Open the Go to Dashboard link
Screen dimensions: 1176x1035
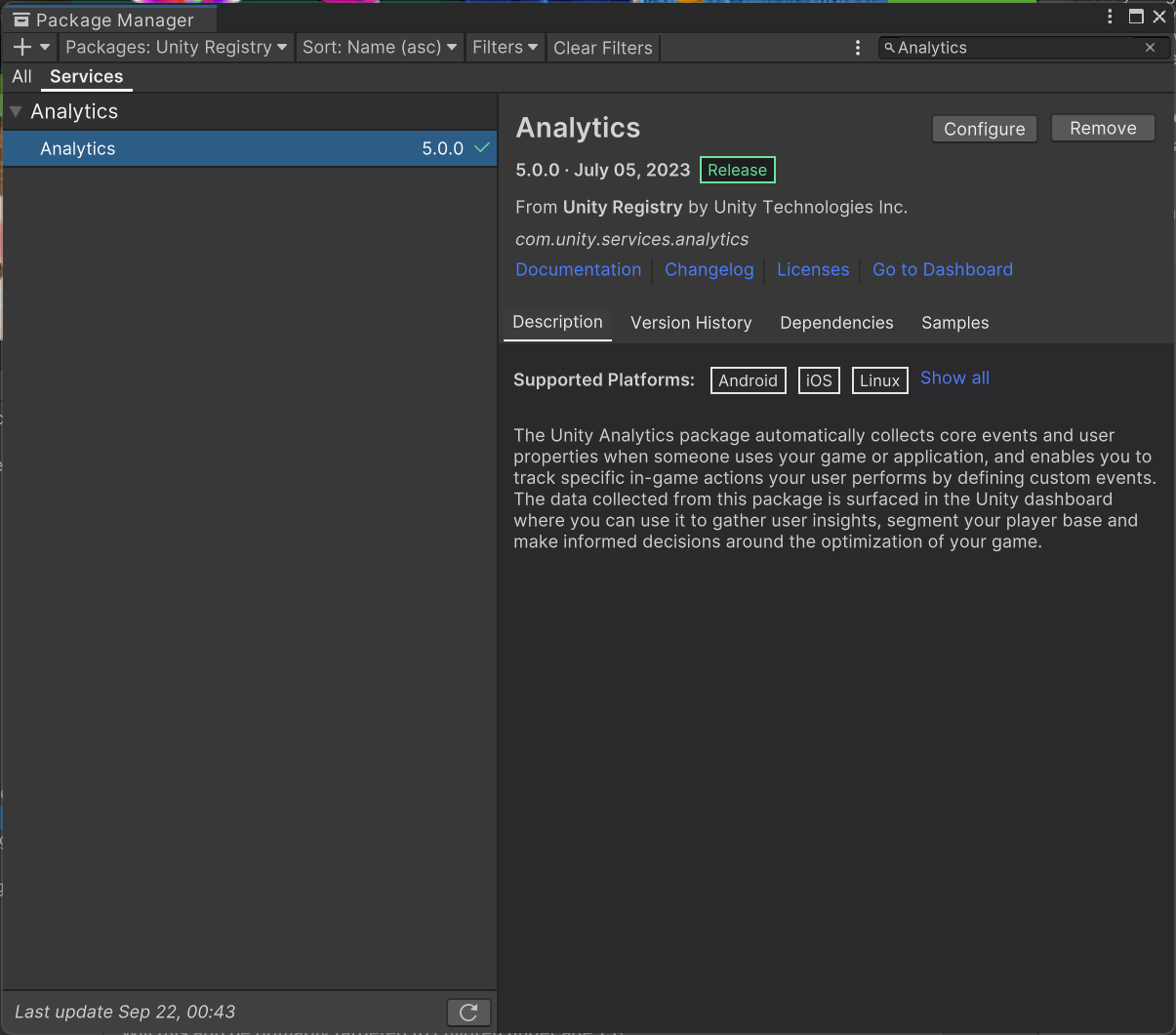pyautogui.click(x=943, y=269)
